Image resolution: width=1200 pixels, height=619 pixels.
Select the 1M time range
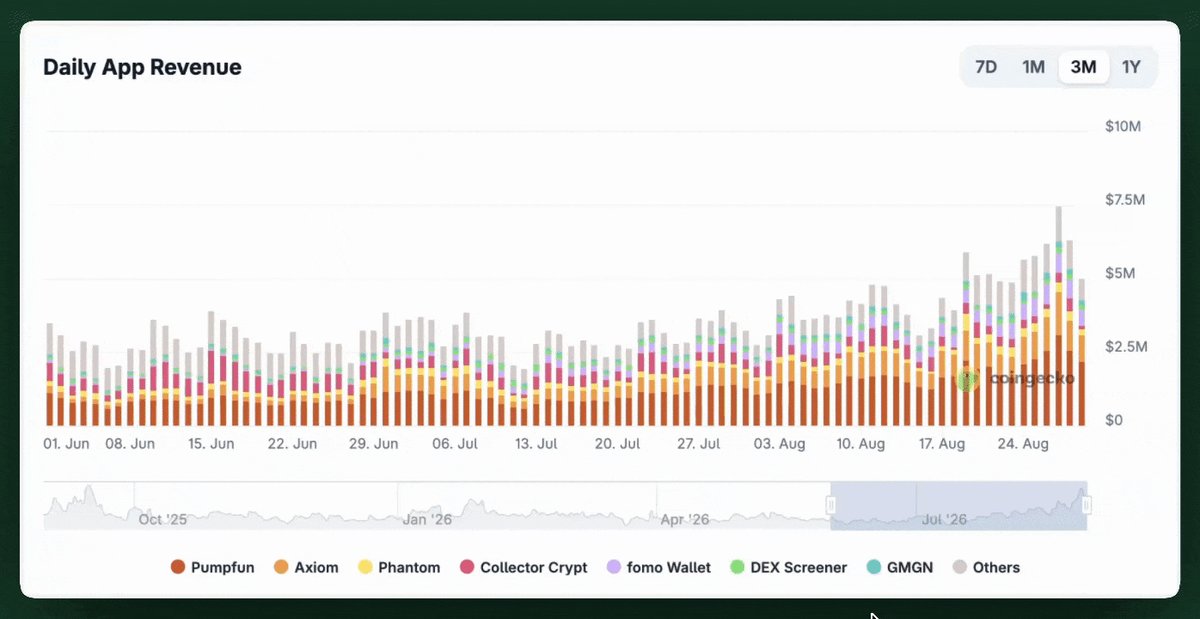click(1034, 67)
